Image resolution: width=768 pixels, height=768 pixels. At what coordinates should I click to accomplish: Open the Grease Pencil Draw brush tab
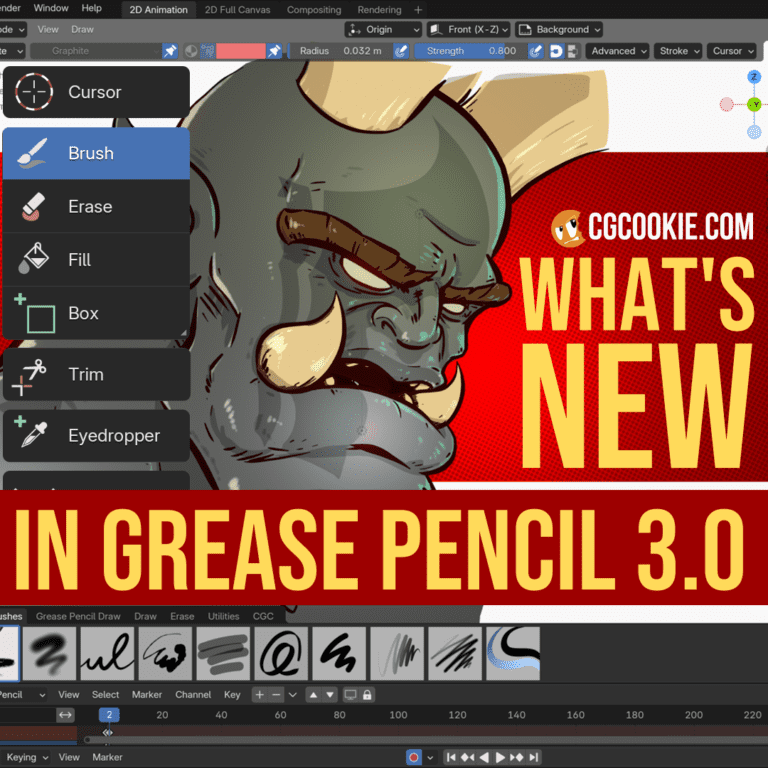(78, 617)
